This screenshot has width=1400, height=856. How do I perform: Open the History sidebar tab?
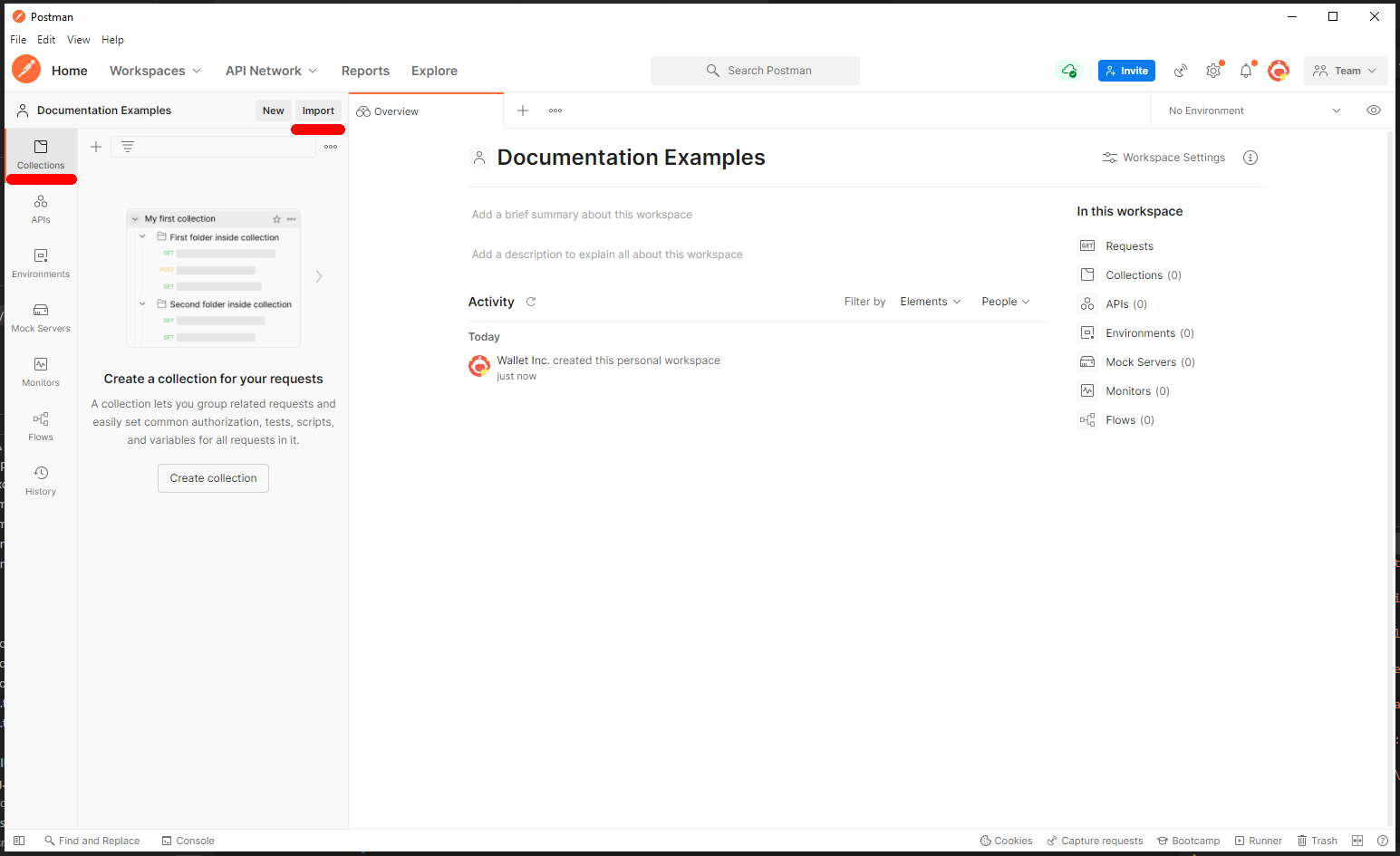click(41, 481)
